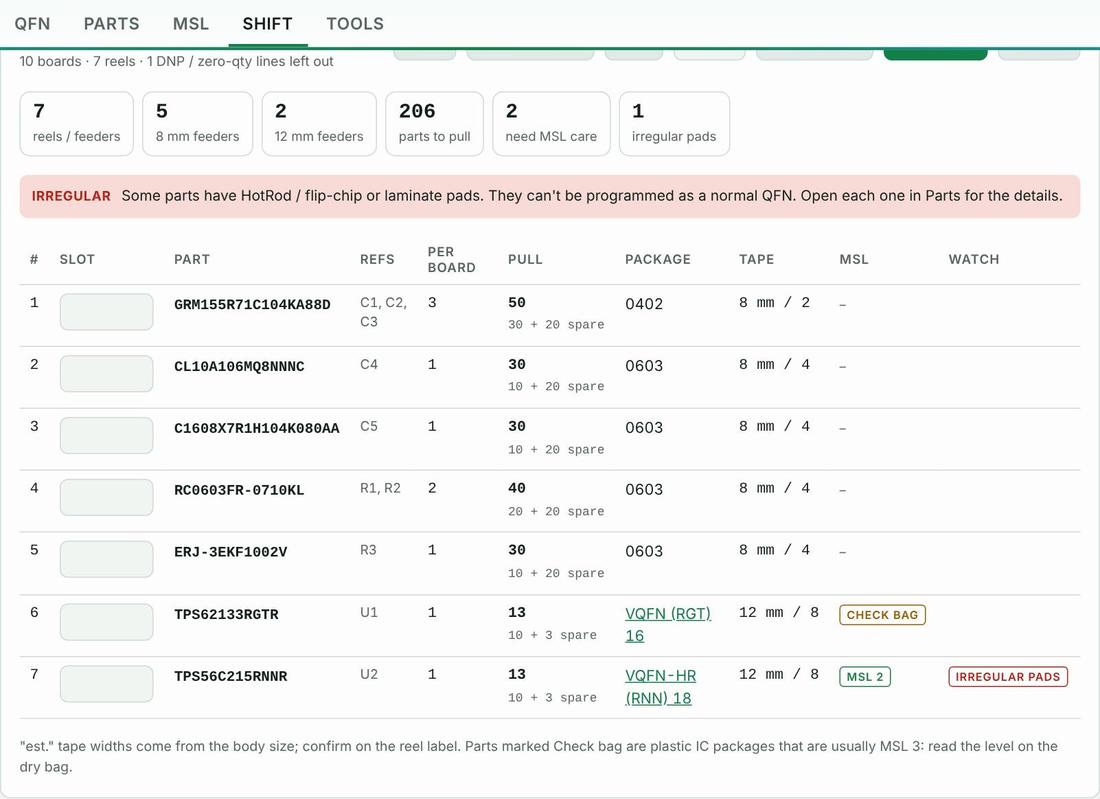This screenshot has height=799, width=1100.
Task: Click refs cell C1, C2, C3
Action: point(384,311)
